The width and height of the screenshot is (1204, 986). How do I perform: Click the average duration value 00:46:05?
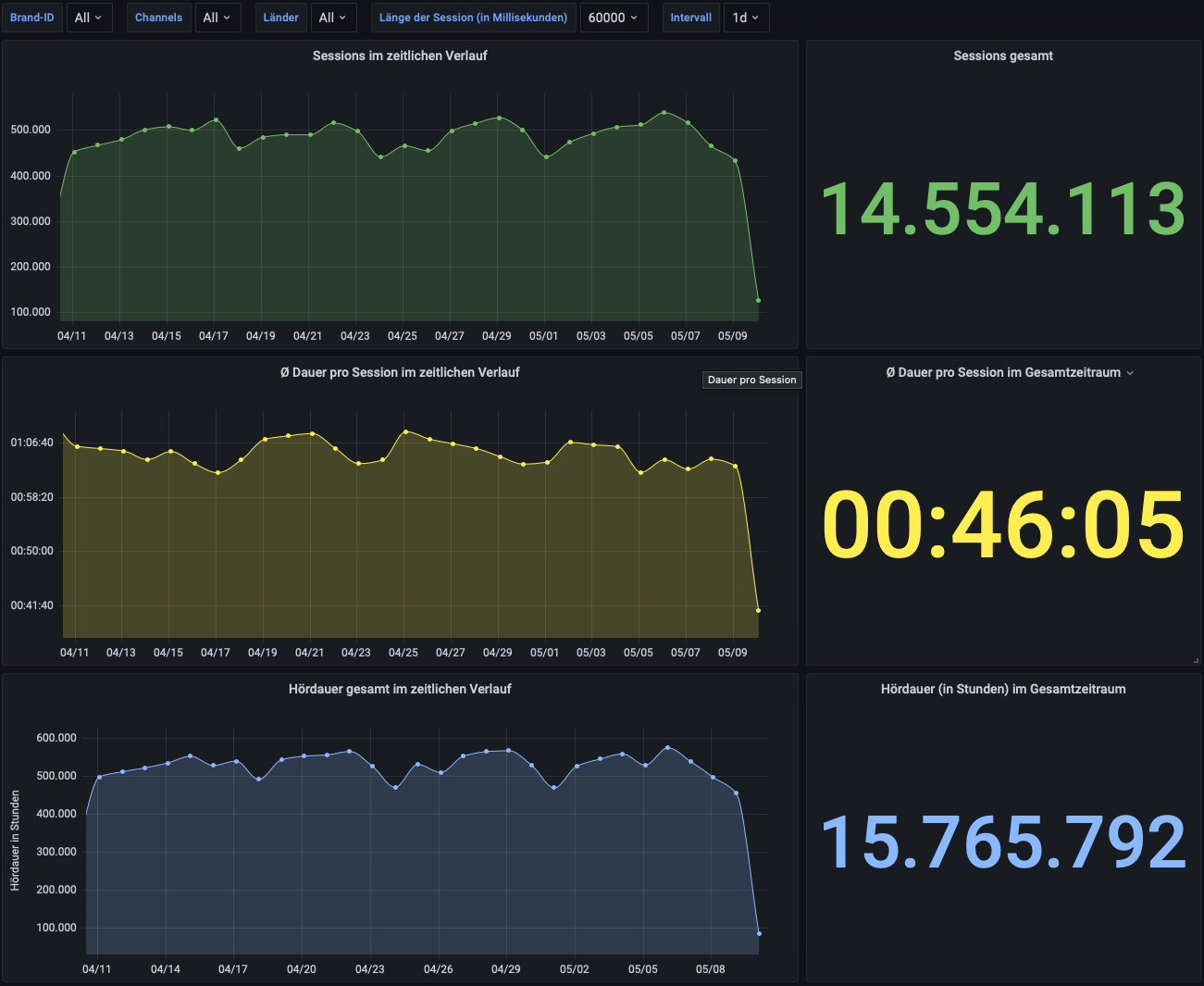[1003, 526]
